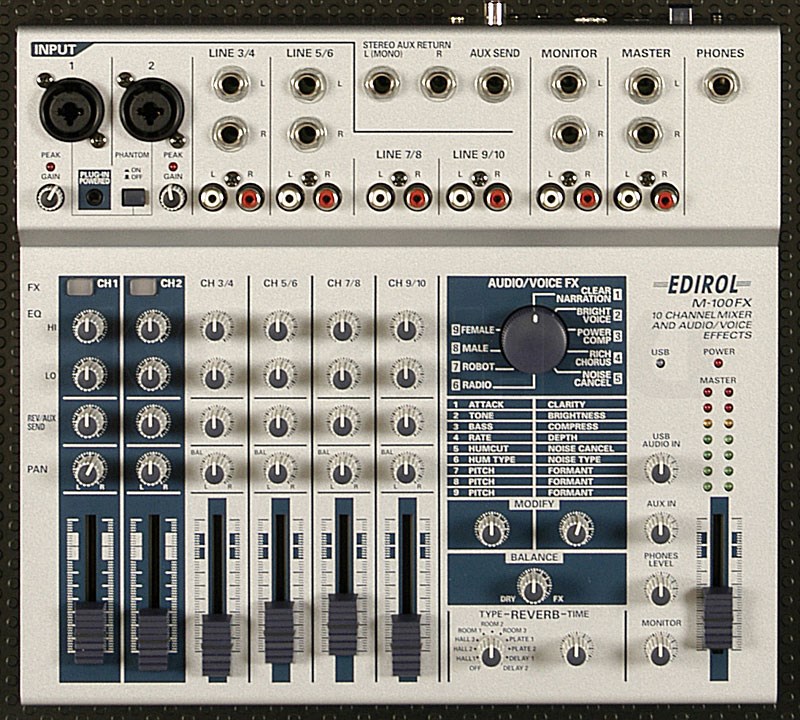
Task: Click the CH1 EQ HI knob
Action: 89,328
